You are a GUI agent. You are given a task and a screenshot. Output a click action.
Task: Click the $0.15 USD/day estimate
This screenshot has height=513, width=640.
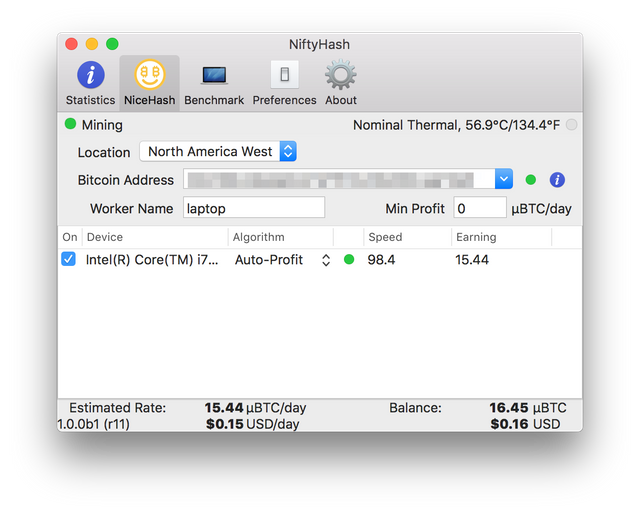click(252, 424)
